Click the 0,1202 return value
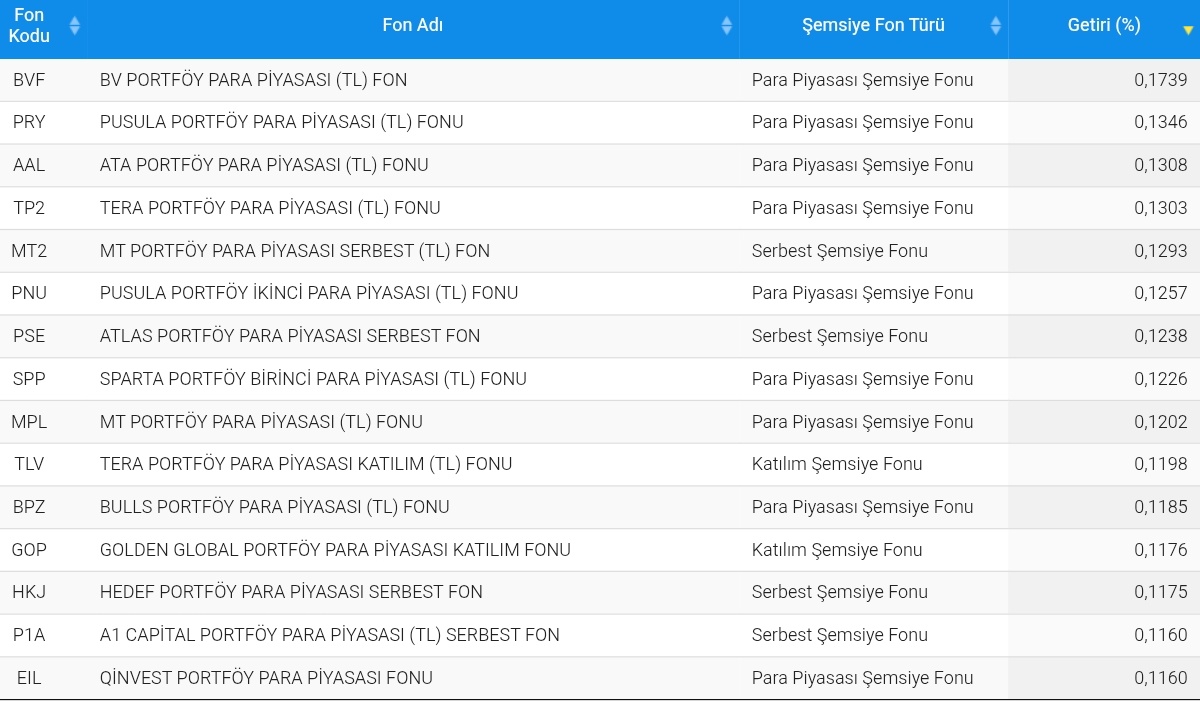 pos(1161,422)
